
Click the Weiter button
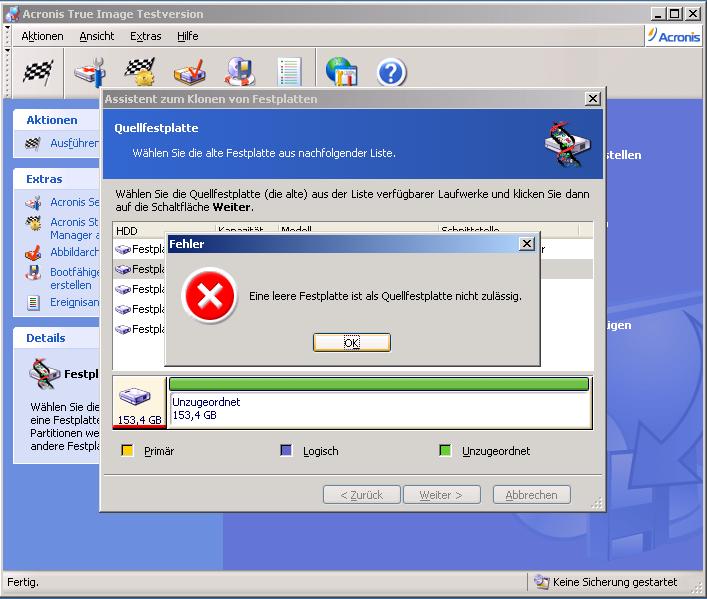441,495
